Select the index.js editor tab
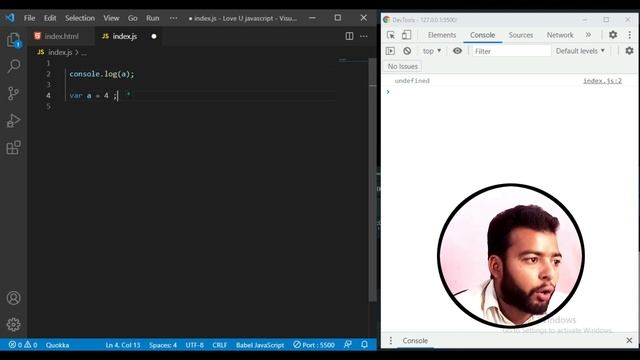Screen dimensions: 640x360 [x=124, y=36]
